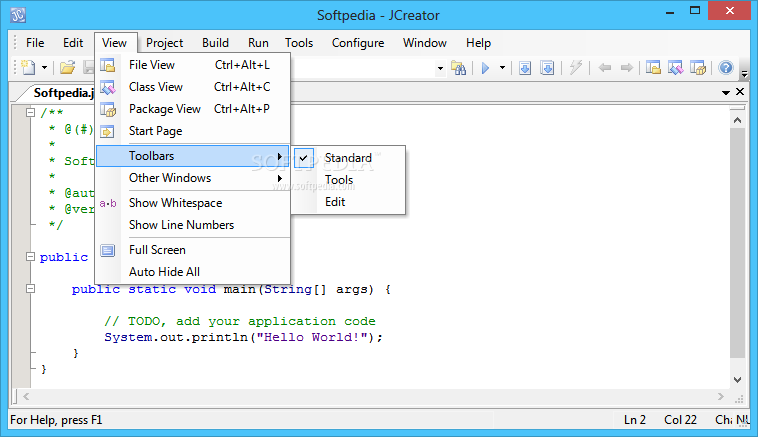Toggle Show Whitespace option
This screenshot has height=437, width=758.
pos(193,203)
